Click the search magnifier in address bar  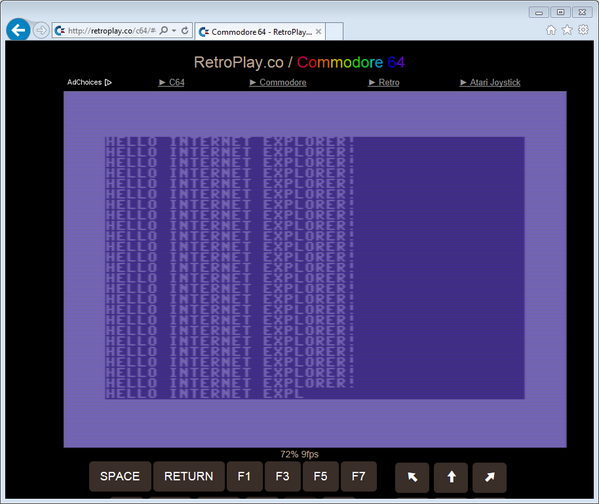164,30
